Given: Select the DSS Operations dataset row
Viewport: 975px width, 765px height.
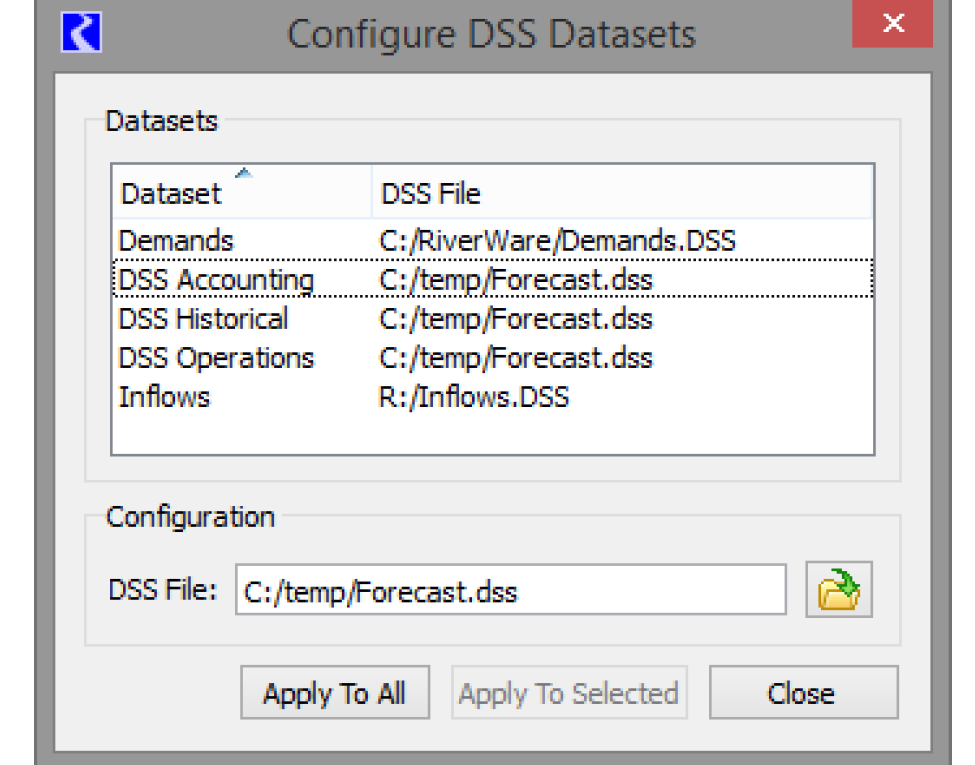Looking at the screenshot, I should tap(216, 358).
